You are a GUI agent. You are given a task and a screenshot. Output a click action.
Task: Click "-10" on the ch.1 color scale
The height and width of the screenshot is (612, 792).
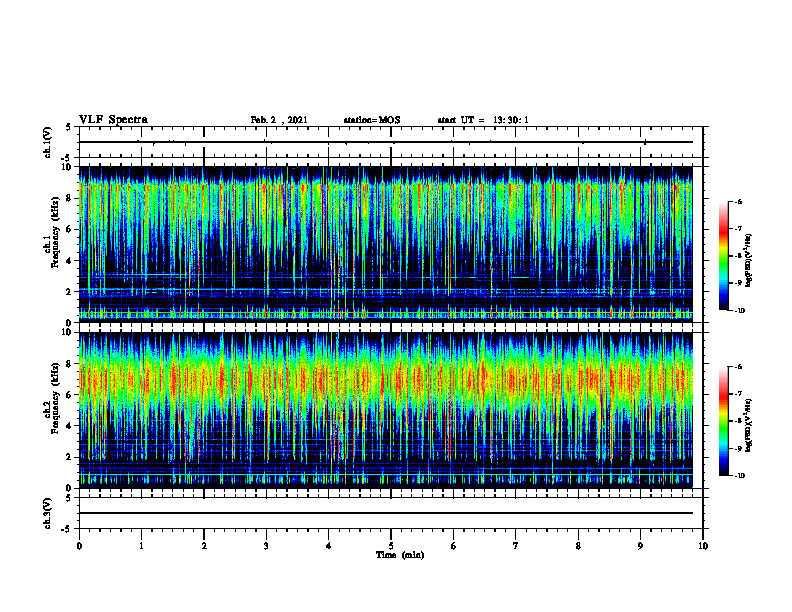[739, 311]
